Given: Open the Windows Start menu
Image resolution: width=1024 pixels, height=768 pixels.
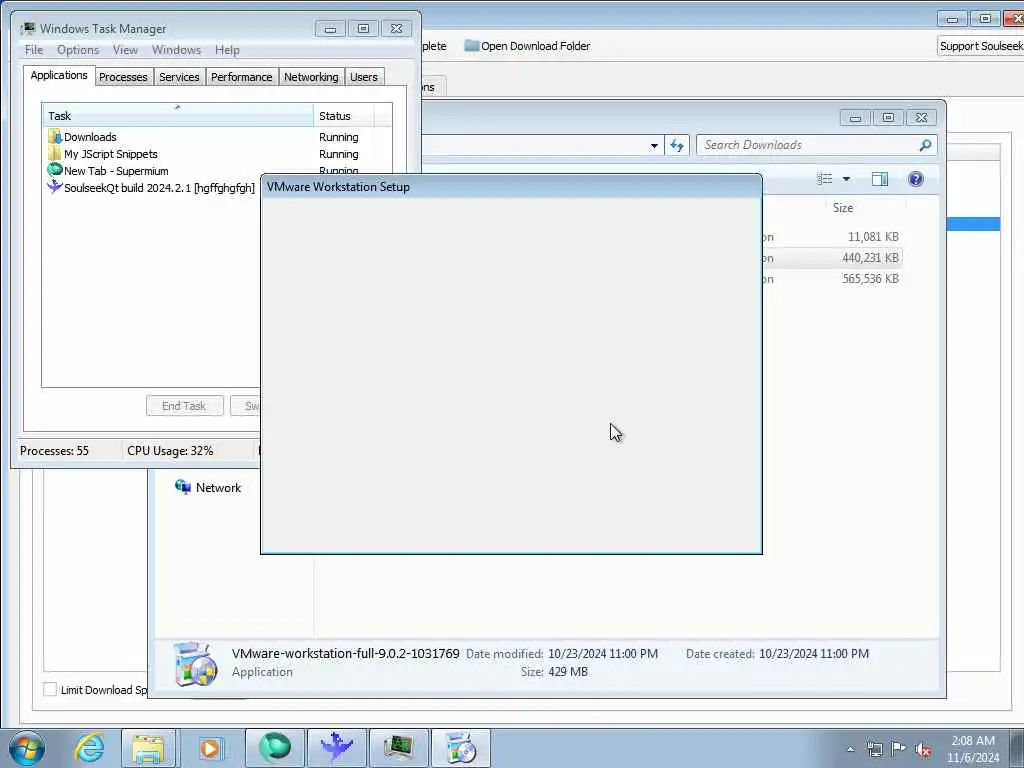Looking at the screenshot, I should (x=27, y=748).
